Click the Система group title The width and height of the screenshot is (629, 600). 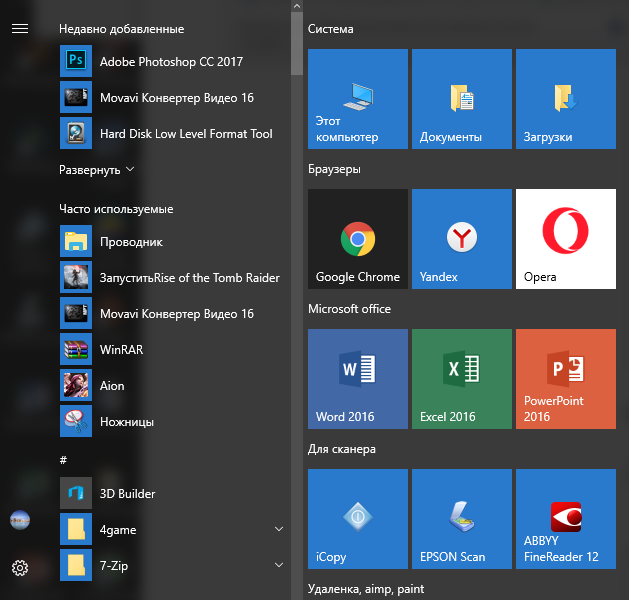click(x=331, y=29)
